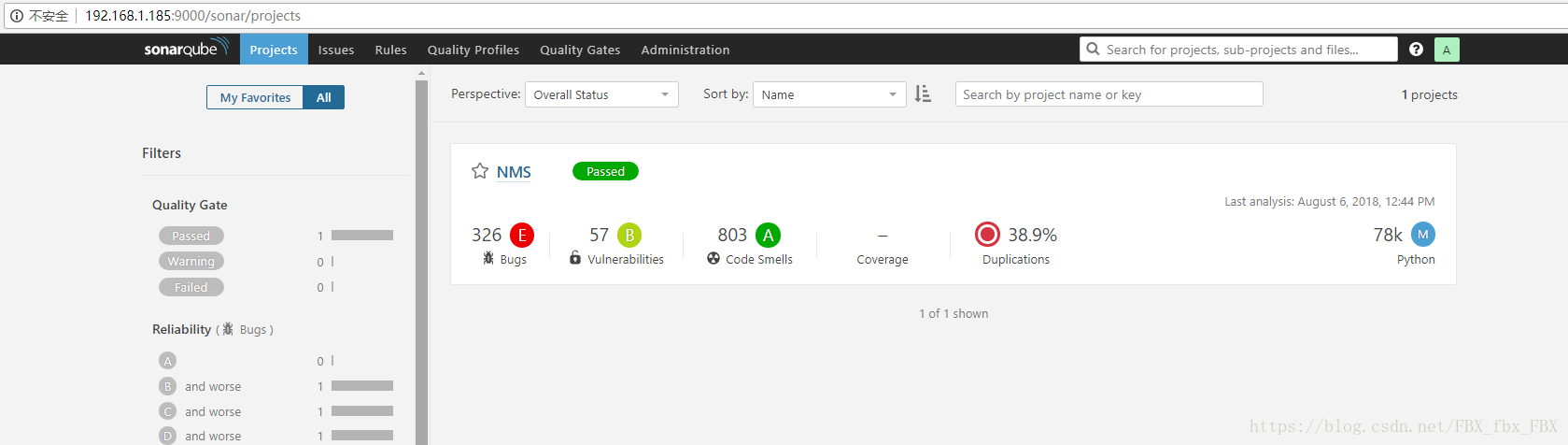Click the 38.9% duplications value
Screen dimensions: 1568x445
tap(1033, 235)
